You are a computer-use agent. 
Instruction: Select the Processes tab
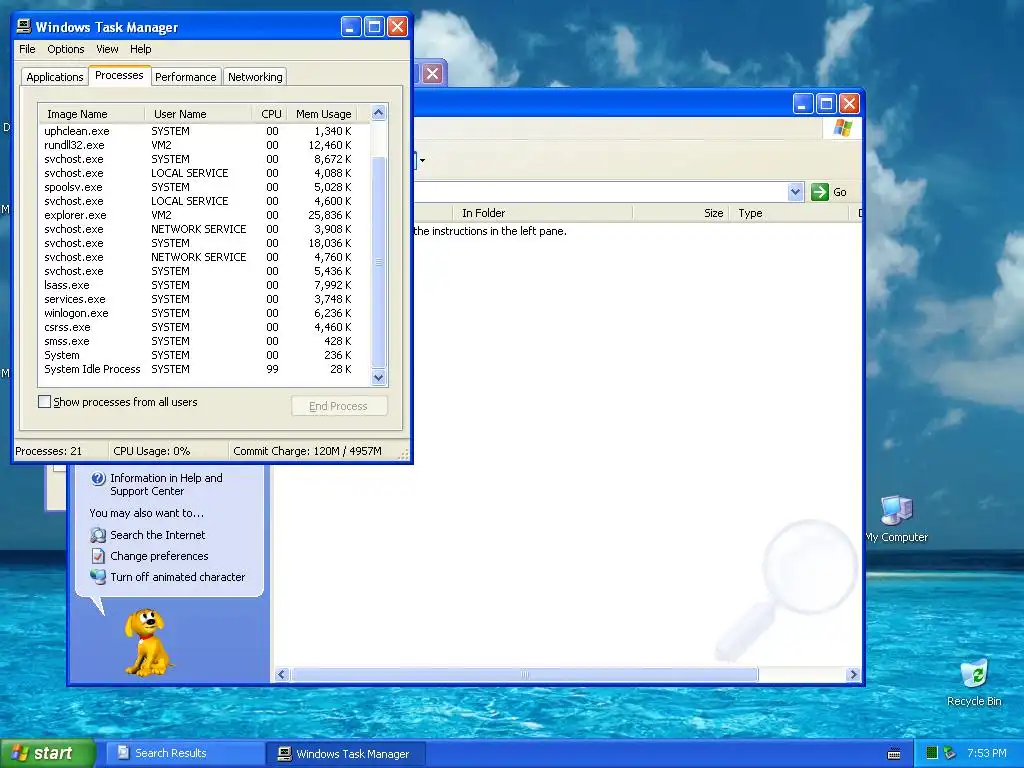tap(119, 75)
